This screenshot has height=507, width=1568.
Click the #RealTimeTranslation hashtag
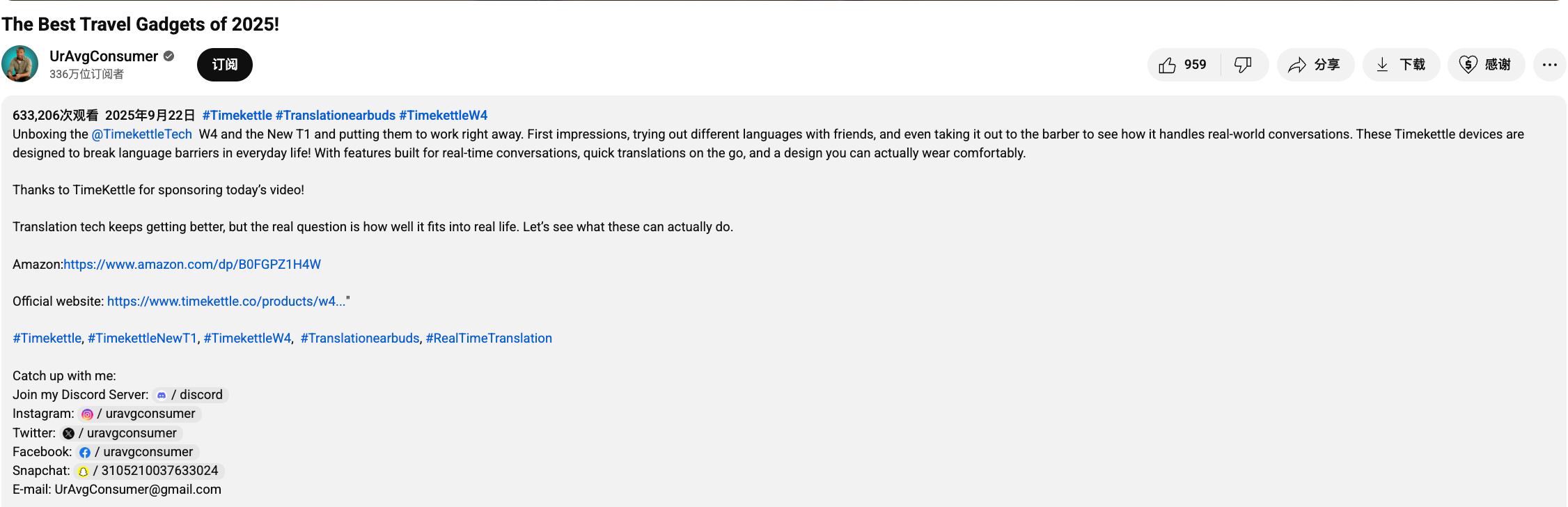[489, 338]
